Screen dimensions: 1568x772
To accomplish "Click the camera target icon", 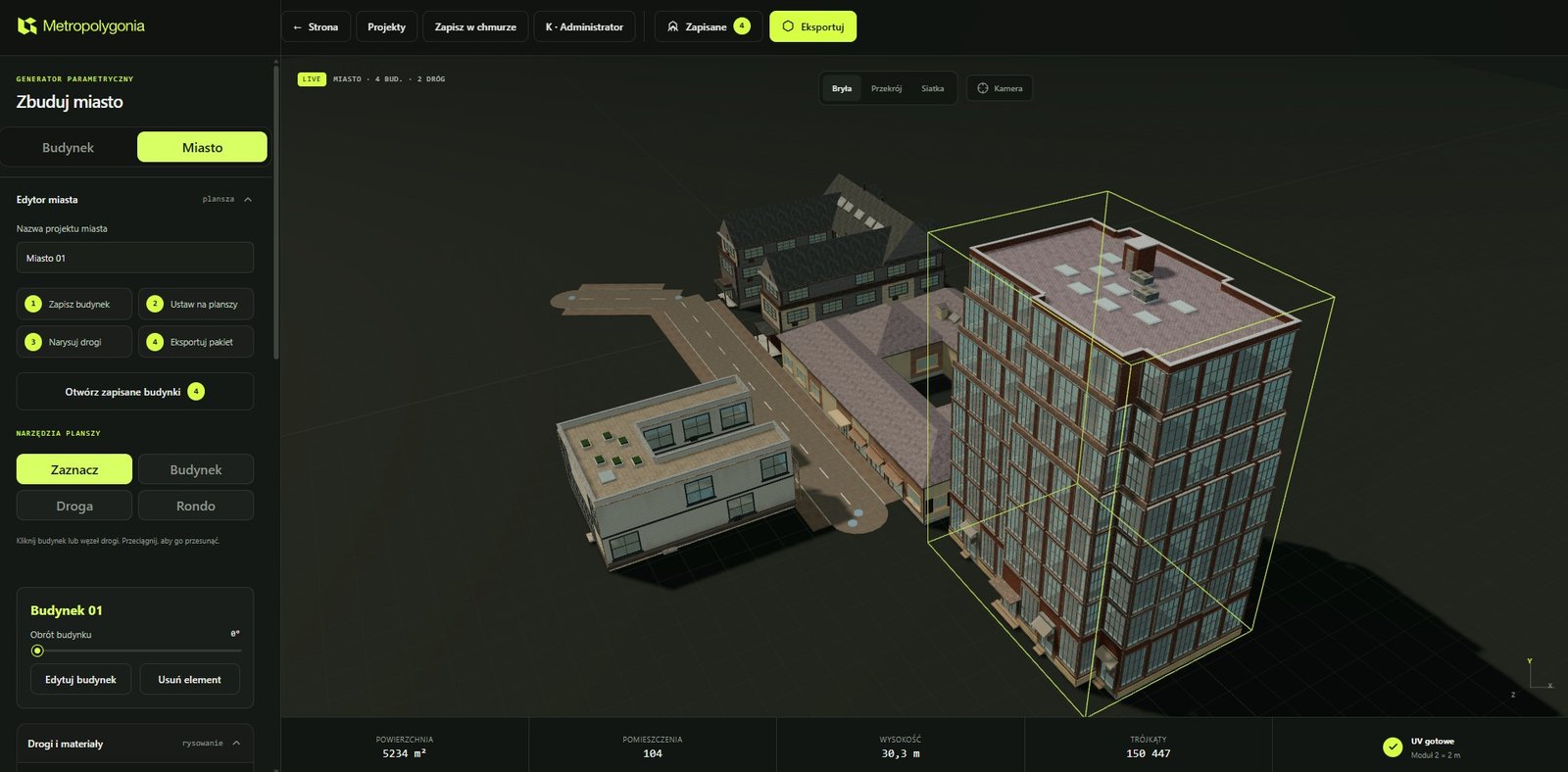I will coord(983,88).
